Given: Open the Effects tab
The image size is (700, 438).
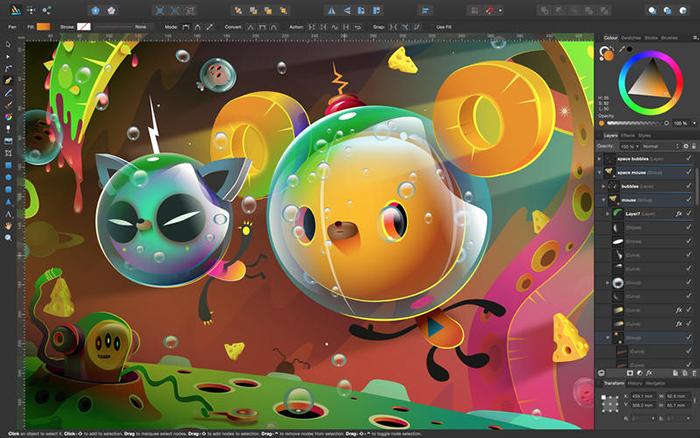Looking at the screenshot, I should [627, 135].
